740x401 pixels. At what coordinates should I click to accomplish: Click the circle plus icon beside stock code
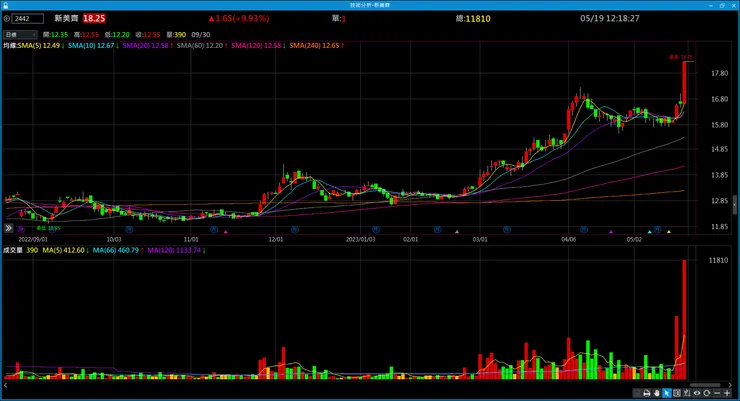point(7,18)
